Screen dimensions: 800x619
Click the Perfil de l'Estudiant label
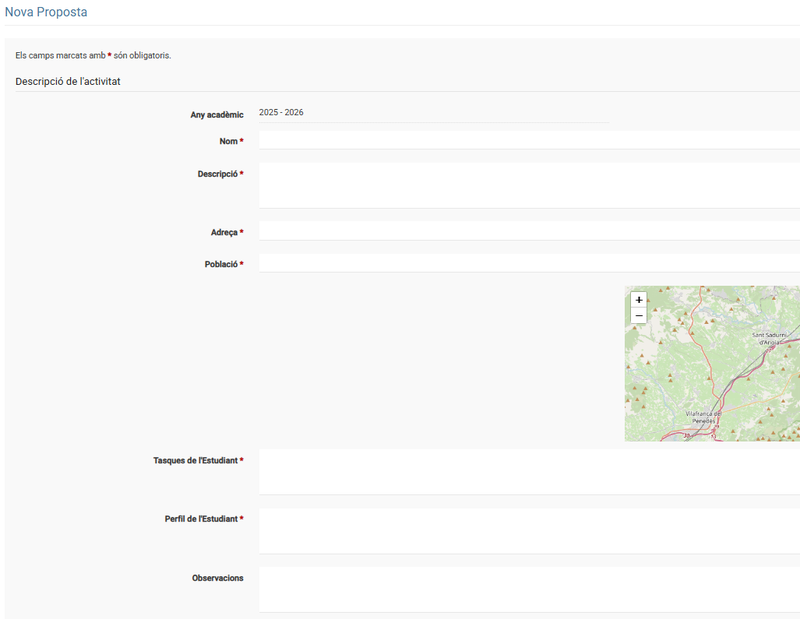point(201,520)
